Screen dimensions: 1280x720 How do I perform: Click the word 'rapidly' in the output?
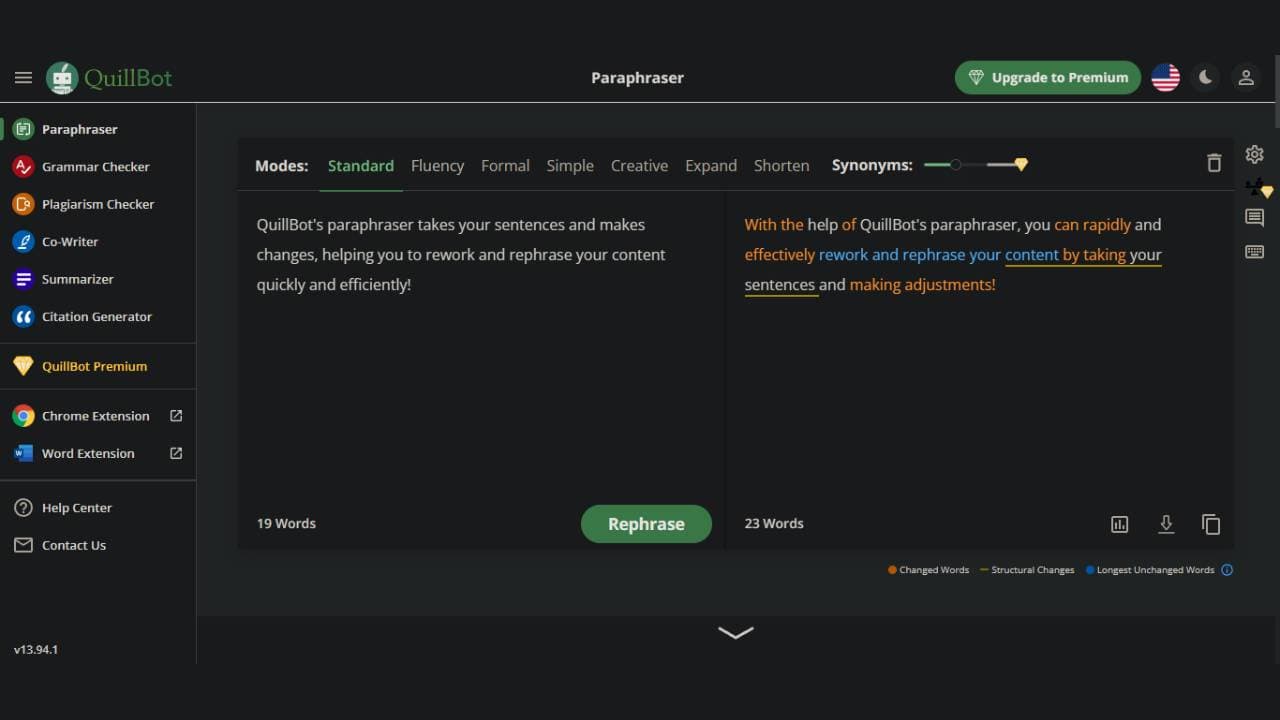(x=1106, y=225)
